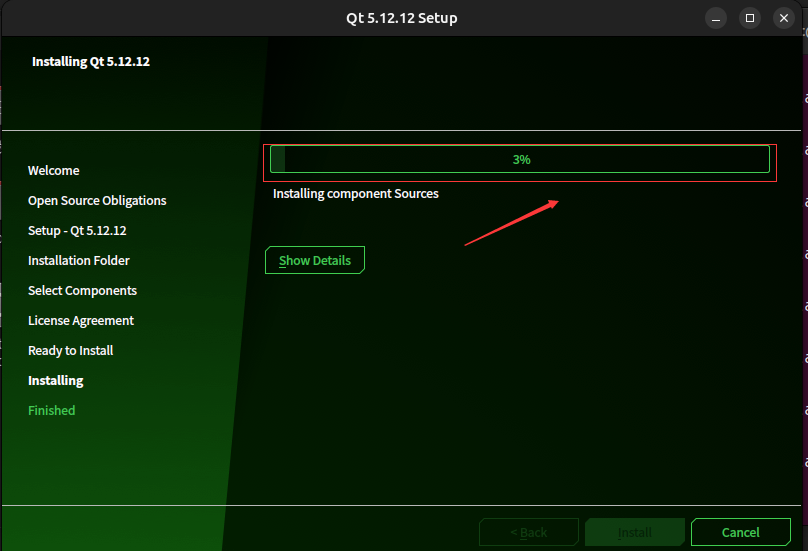This screenshot has height=551, width=808.
Task: Click the 3% installation progress bar
Action: pyautogui.click(x=520, y=159)
